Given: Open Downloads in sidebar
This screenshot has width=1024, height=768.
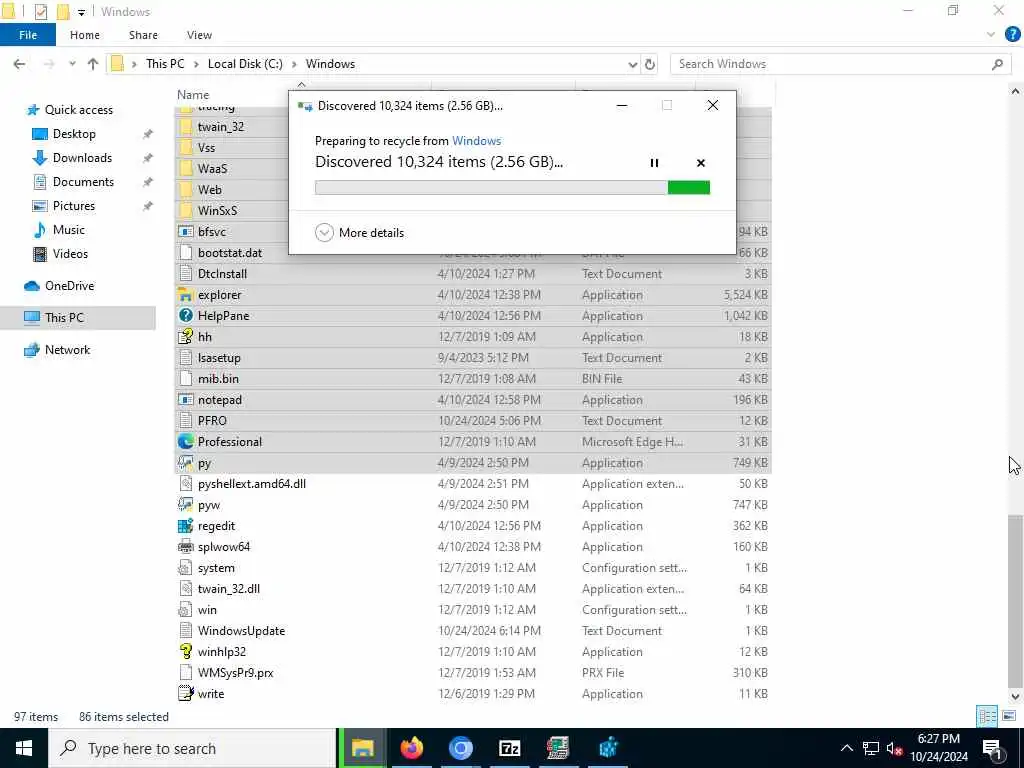Looking at the screenshot, I should (82, 158).
